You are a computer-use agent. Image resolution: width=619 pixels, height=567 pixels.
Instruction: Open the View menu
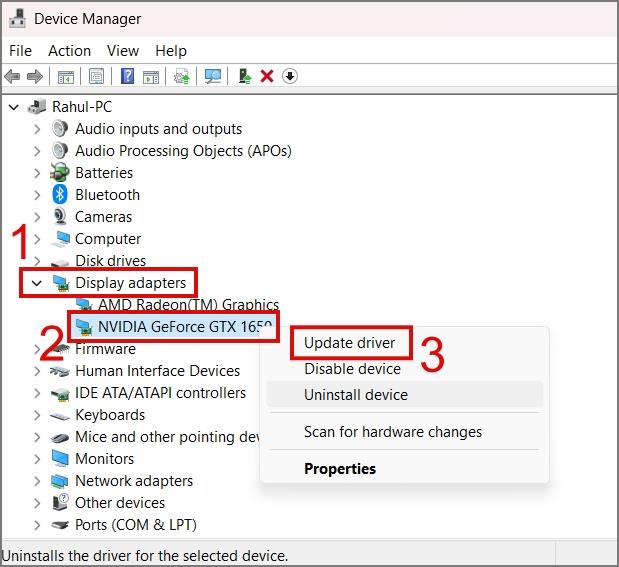123,51
